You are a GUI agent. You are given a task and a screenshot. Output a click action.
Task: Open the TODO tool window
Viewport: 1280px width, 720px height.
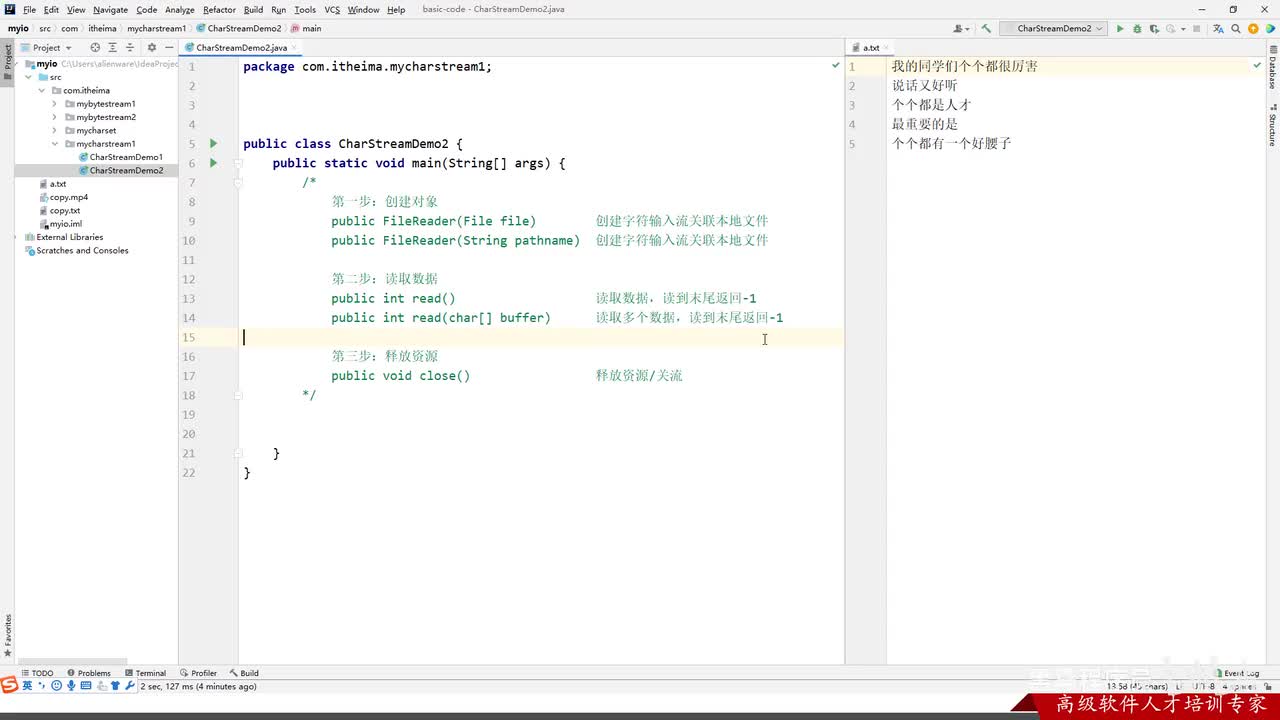37,673
